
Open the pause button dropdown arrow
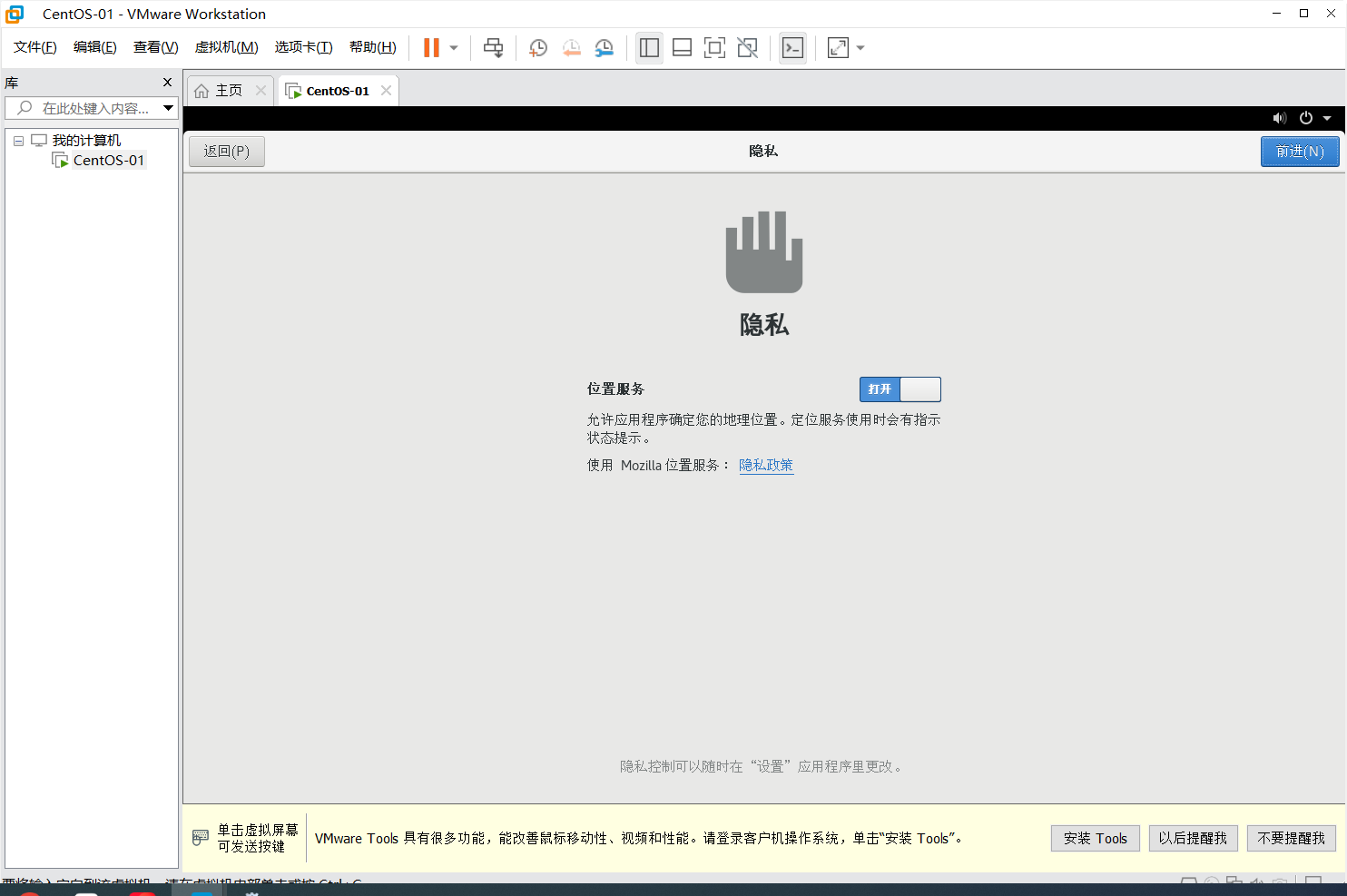pyautogui.click(x=452, y=47)
